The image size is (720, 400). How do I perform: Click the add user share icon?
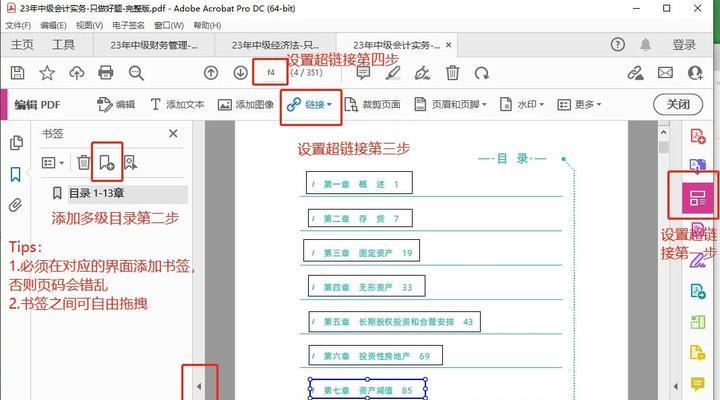tap(695, 73)
